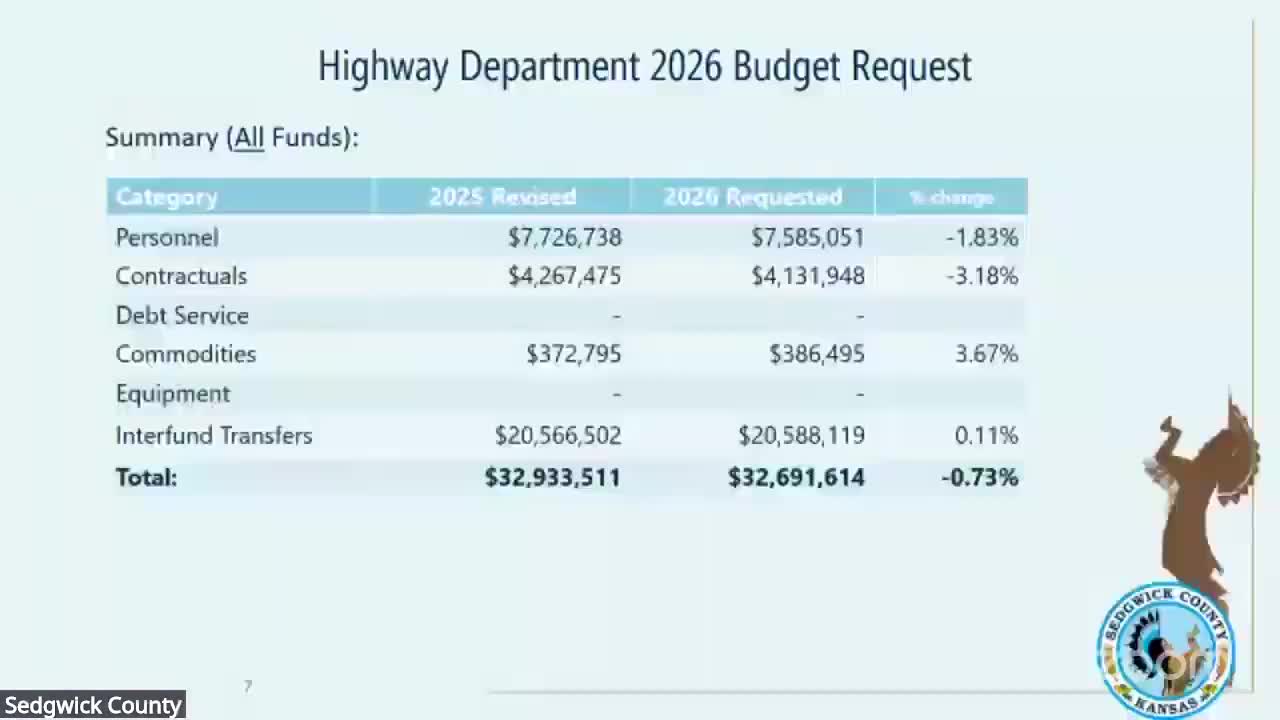The width and height of the screenshot is (1280, 720).
Task: Click the Interfund Transfers amount $20,566,502
Action: click(558, 436)
